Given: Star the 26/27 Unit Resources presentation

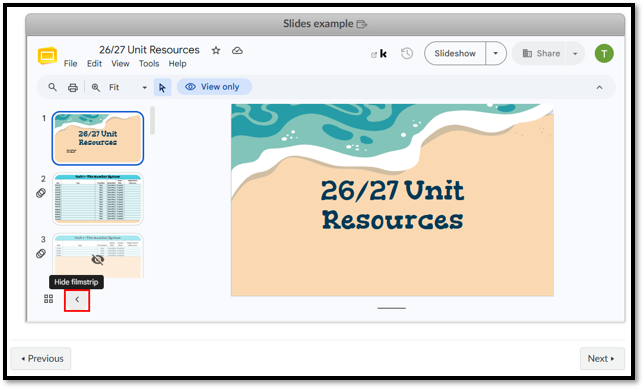Looking at the screenshot, I should tap(216, 51).
